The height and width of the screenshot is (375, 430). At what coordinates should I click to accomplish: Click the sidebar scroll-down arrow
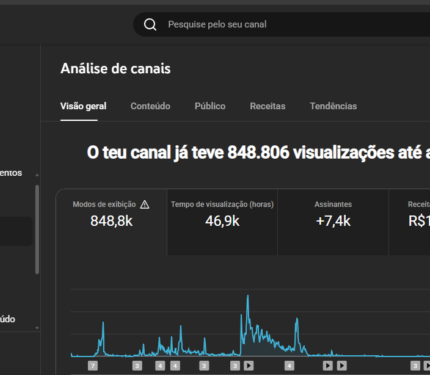[37, 328]
